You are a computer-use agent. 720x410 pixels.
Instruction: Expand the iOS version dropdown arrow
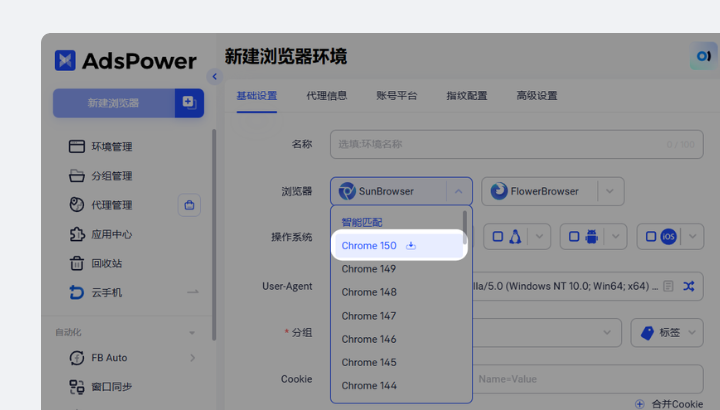point(692,236)
